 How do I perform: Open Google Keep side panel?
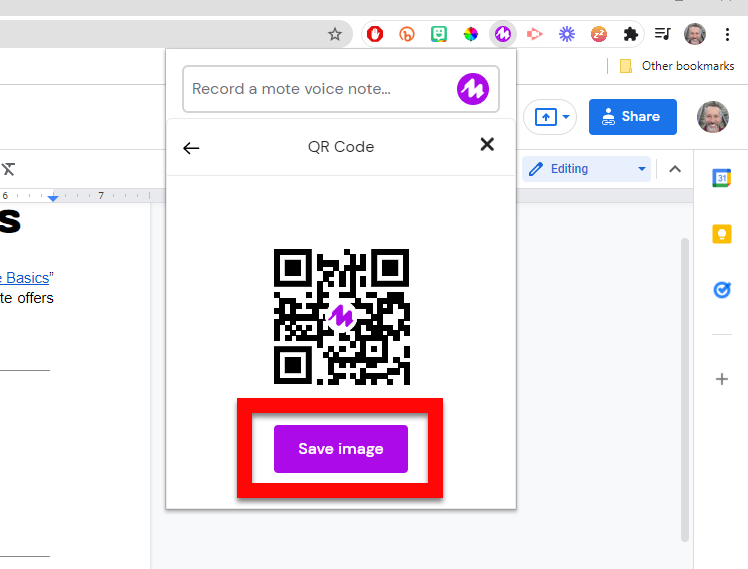tap(722, 234)
